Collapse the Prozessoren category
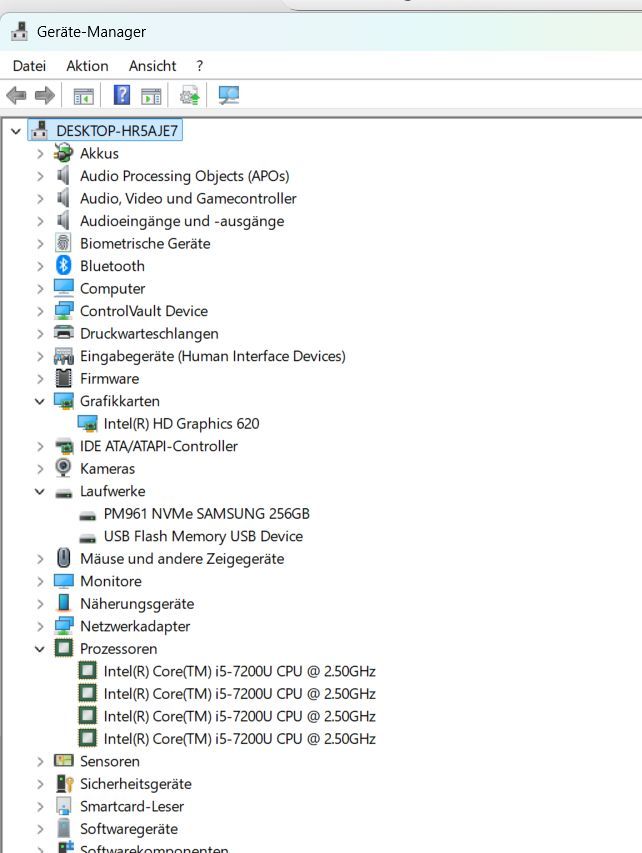 (40, 649)
